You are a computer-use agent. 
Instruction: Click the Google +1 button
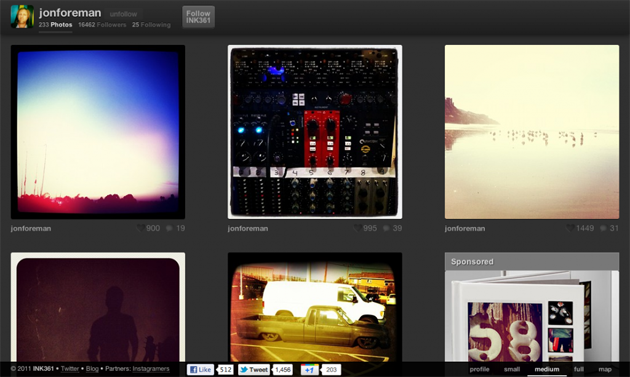310,369
